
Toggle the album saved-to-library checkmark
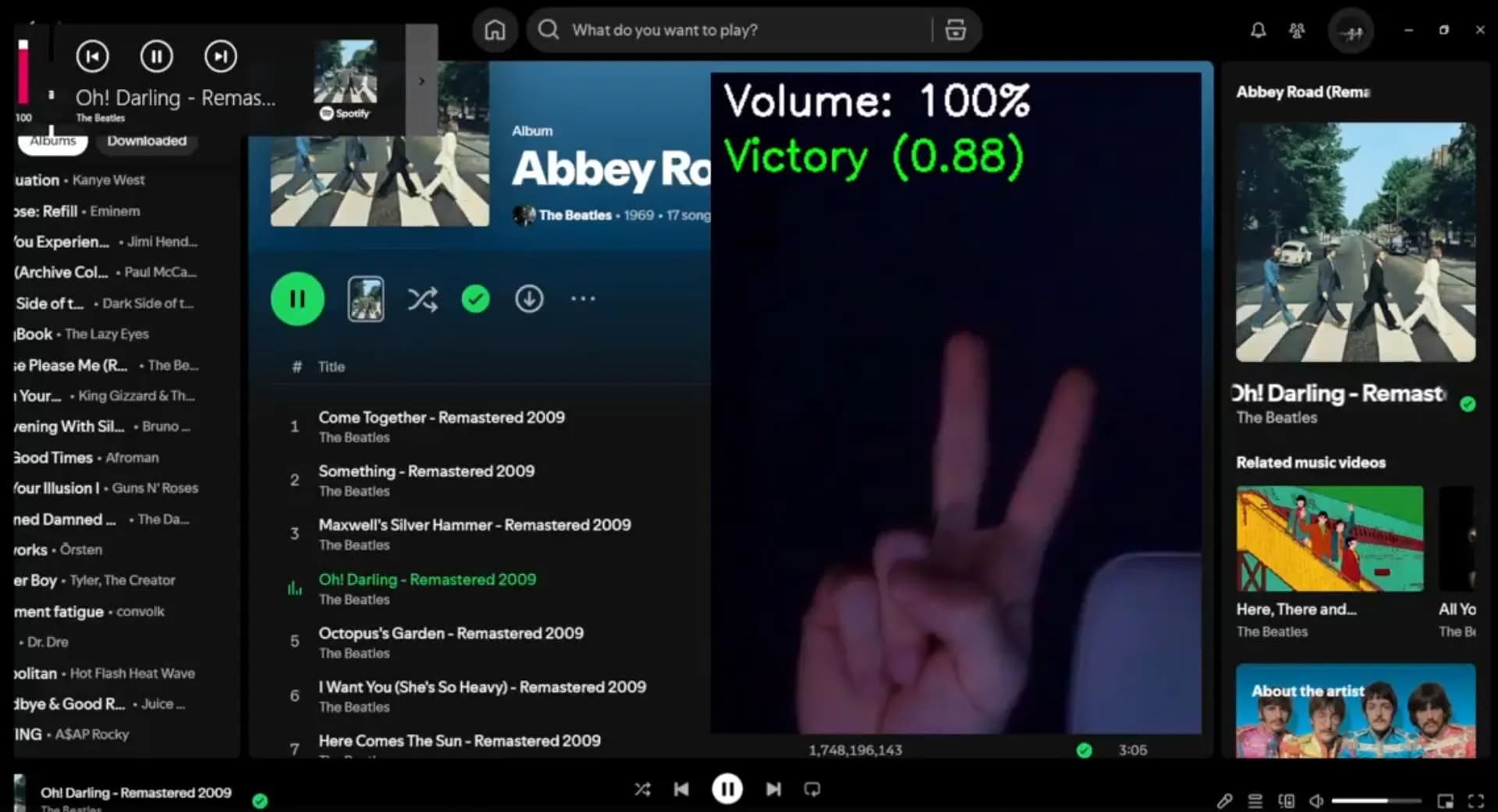[475, 299]
